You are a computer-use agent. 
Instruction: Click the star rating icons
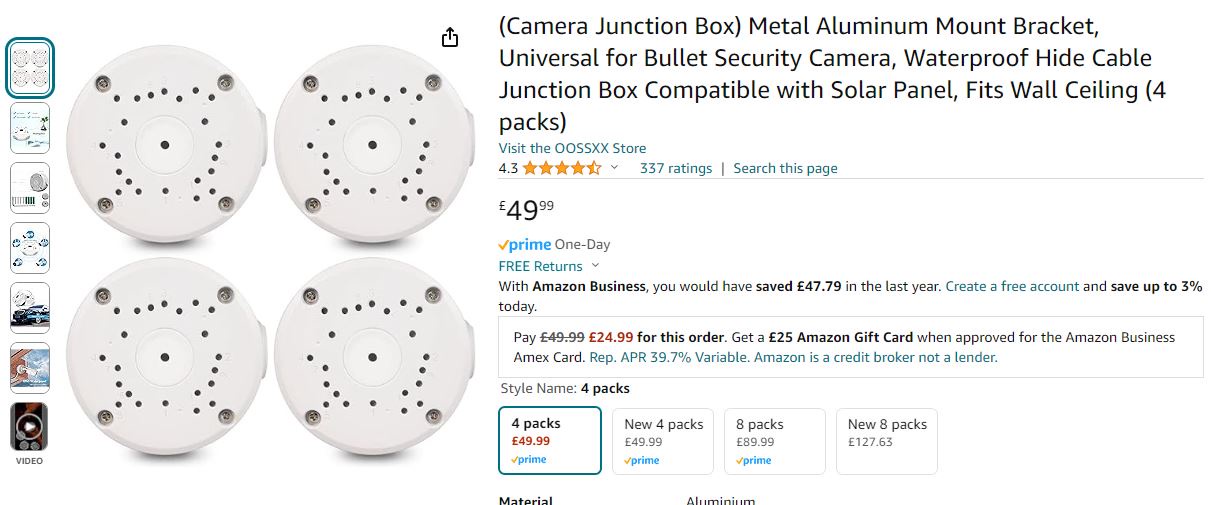coord(561,168)
